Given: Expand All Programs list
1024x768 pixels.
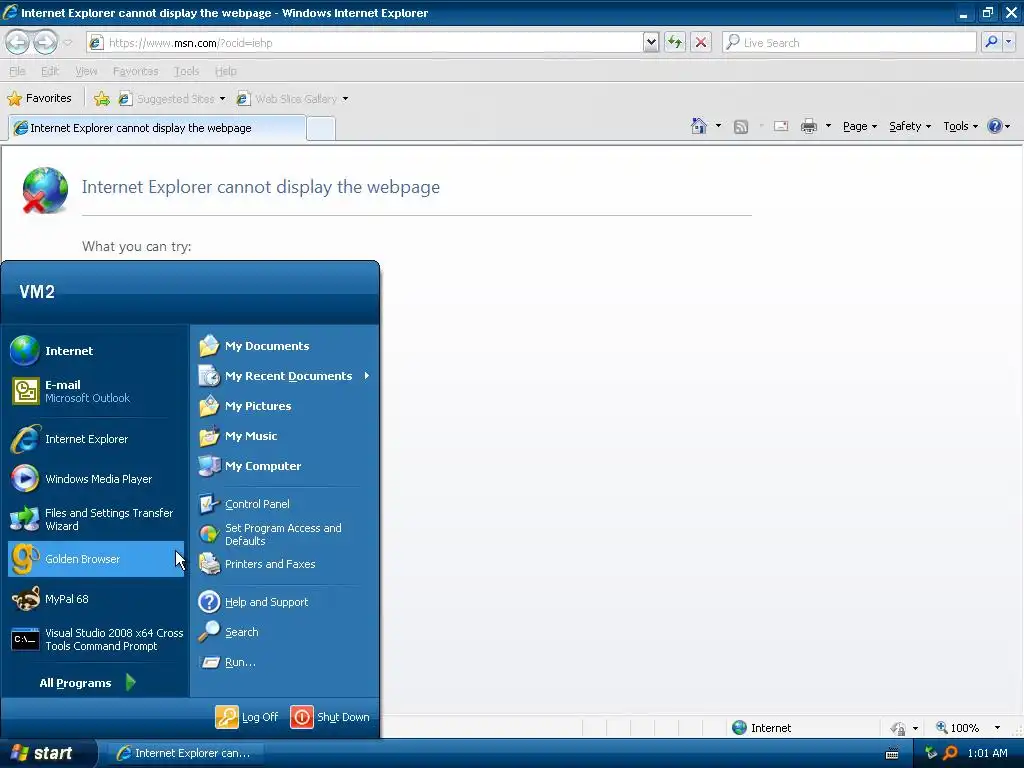Looking at the screenshot, I should click(x=87, y=682).
